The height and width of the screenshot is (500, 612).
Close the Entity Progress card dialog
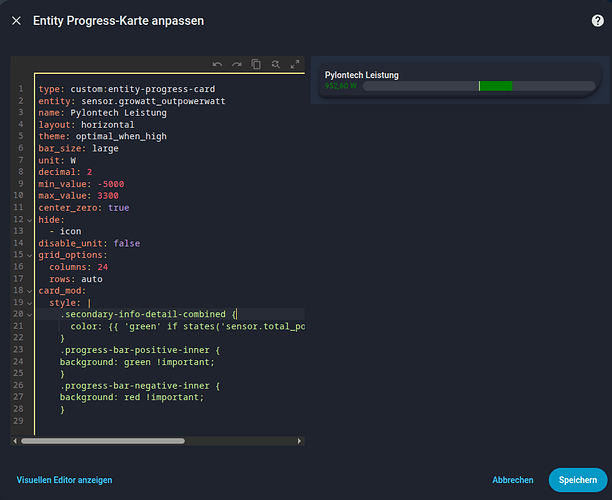point(16,20)
